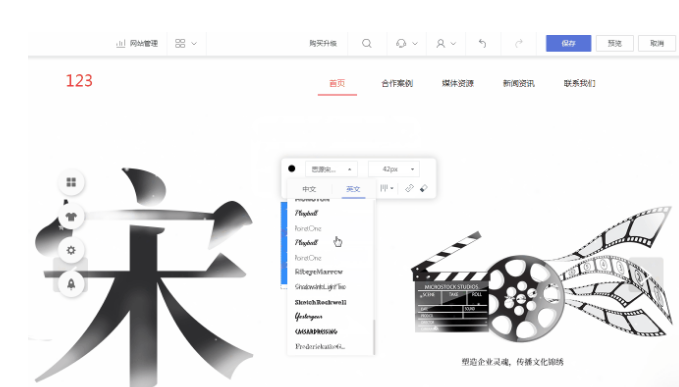Click the blue 保存 save button
The width and height of the screenshot is (679, 387).
point(568,43)
